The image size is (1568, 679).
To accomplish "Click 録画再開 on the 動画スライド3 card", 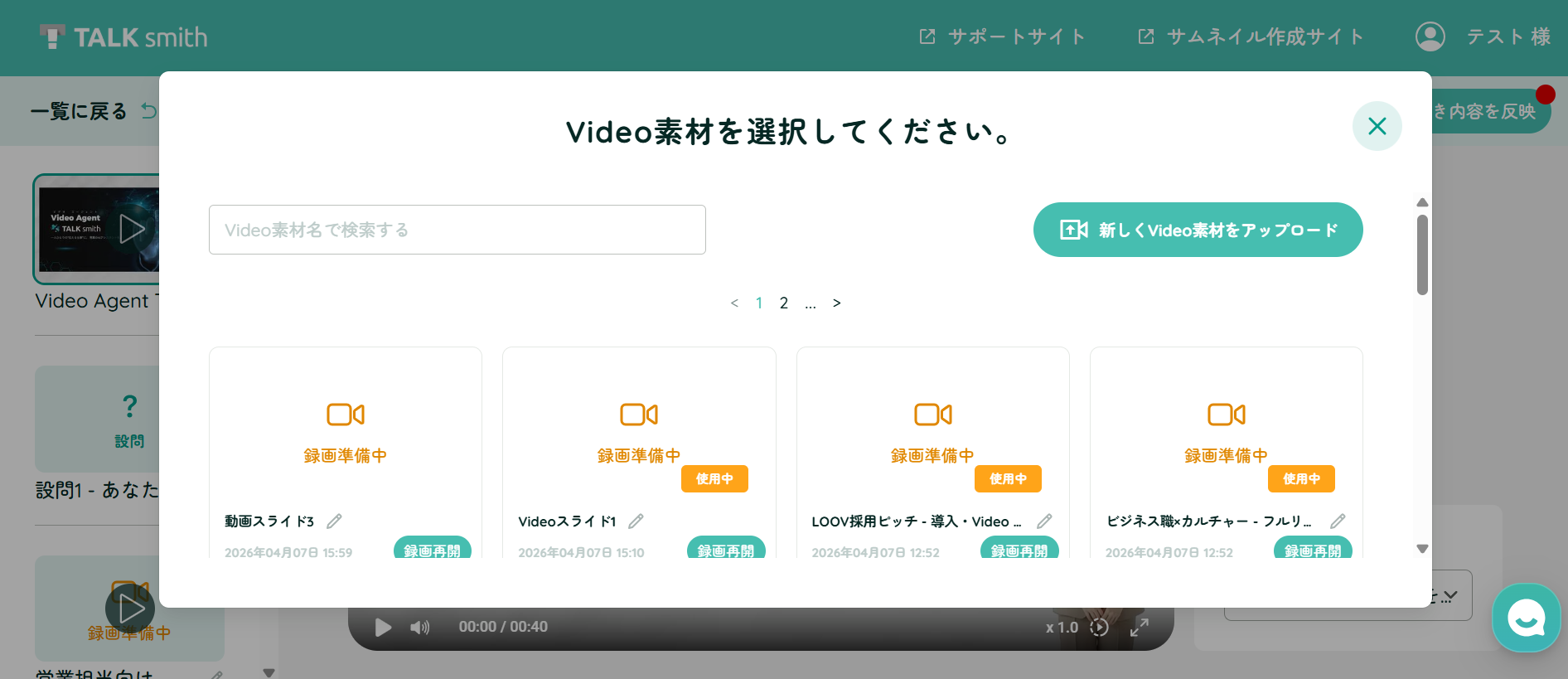I will click(x=433, y=549).
